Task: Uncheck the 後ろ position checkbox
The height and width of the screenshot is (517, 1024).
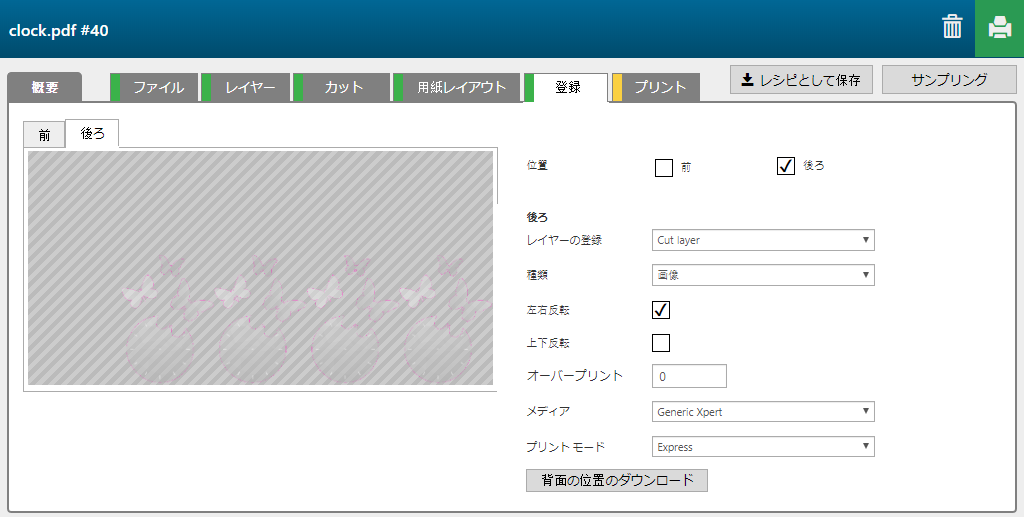Action: click(x=785, y=166)
